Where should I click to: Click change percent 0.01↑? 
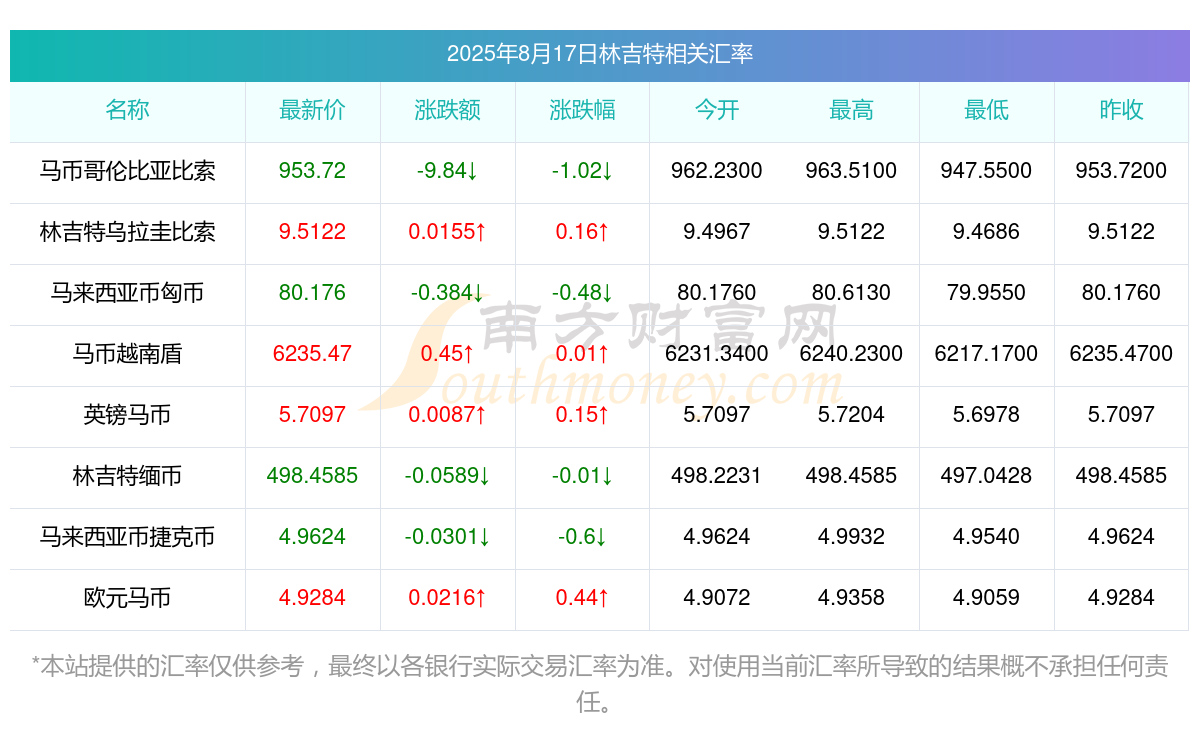click(x=582, y=354)
